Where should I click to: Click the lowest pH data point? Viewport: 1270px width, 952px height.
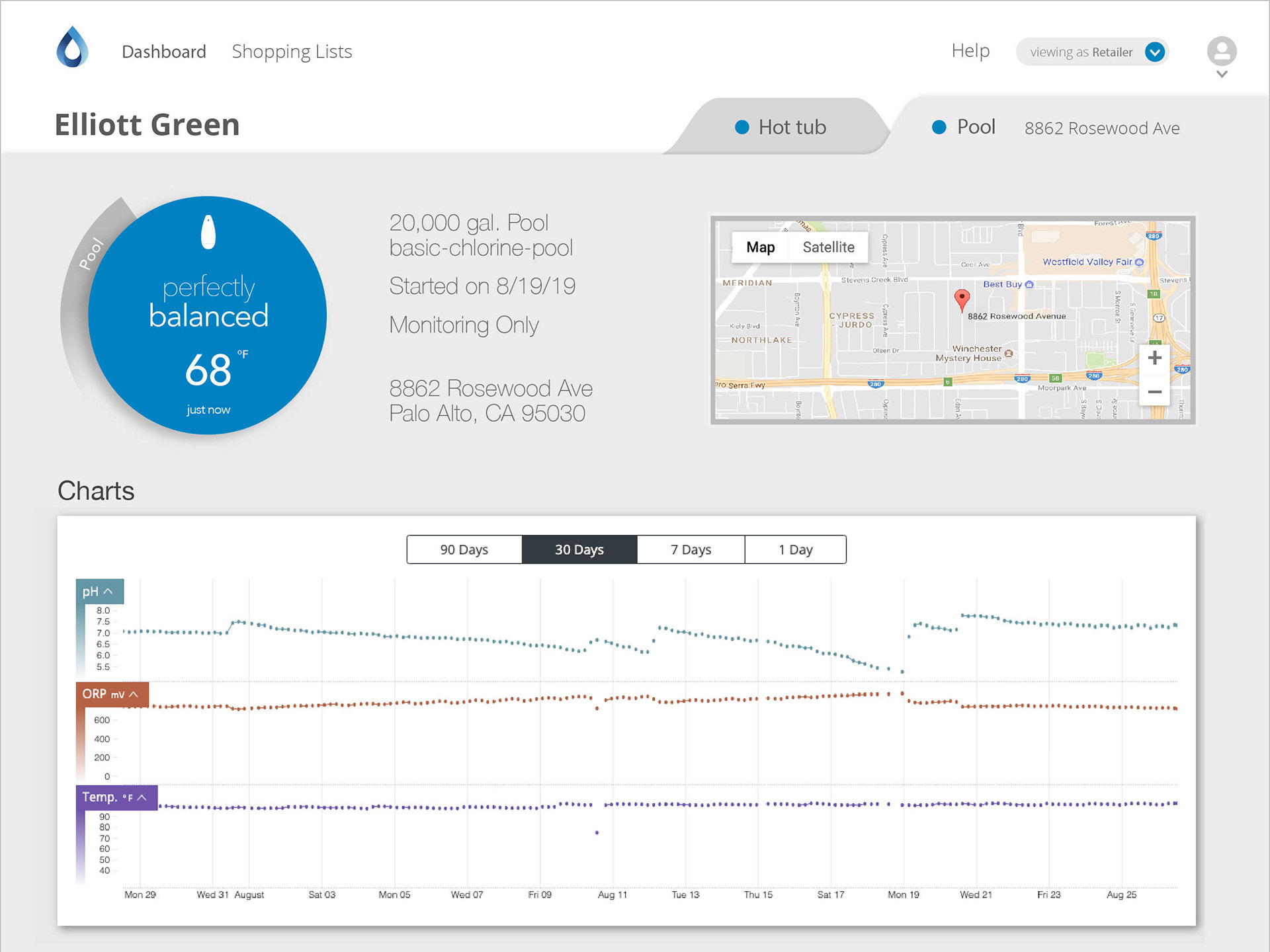[902, 672]
